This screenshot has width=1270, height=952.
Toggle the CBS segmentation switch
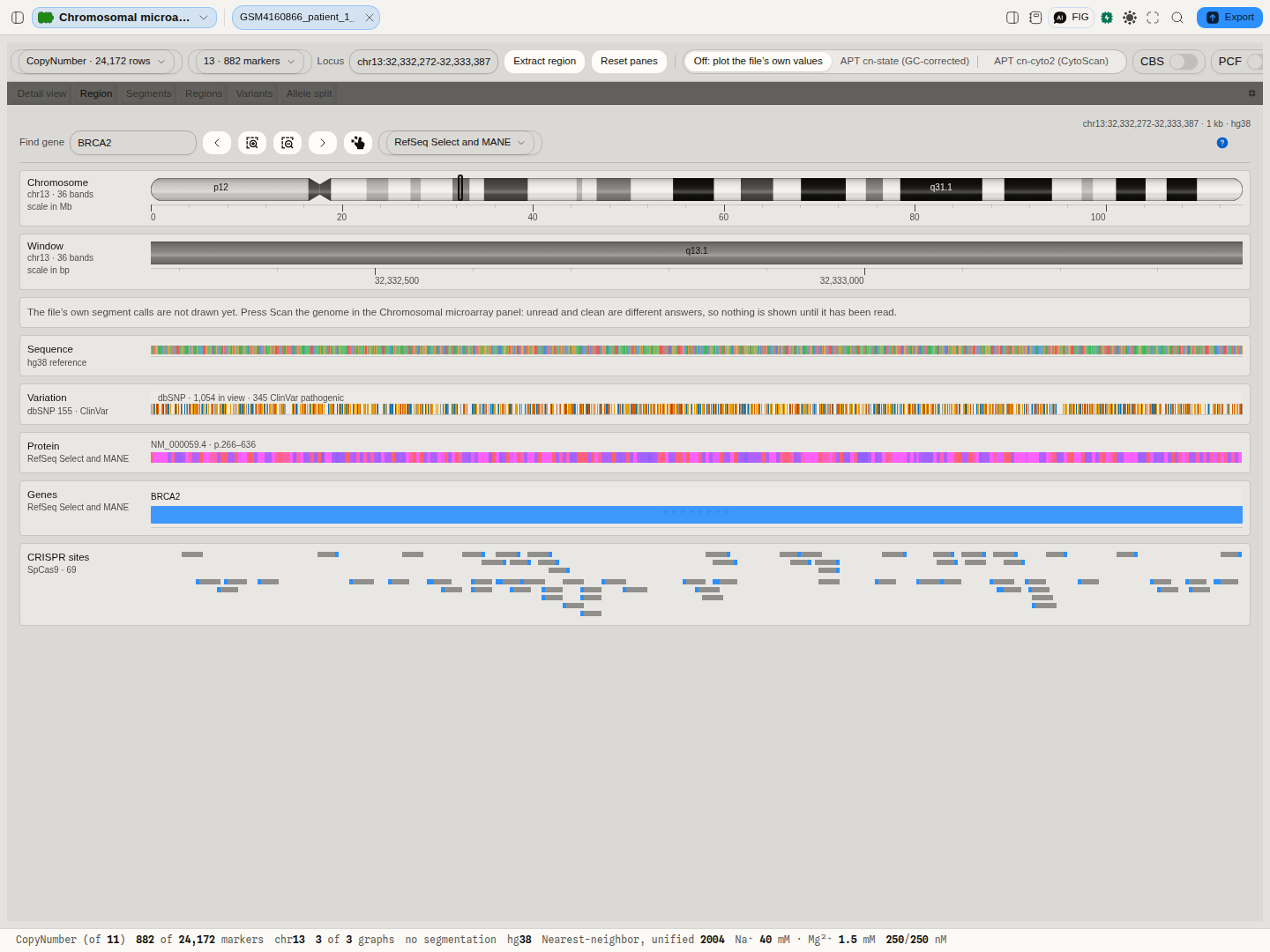[x=1183, y=62]
